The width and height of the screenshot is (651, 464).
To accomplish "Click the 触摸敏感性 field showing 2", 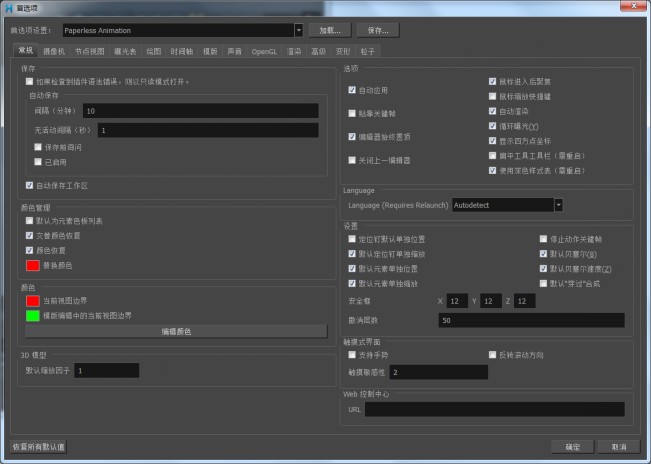I will tap(438, 372).
